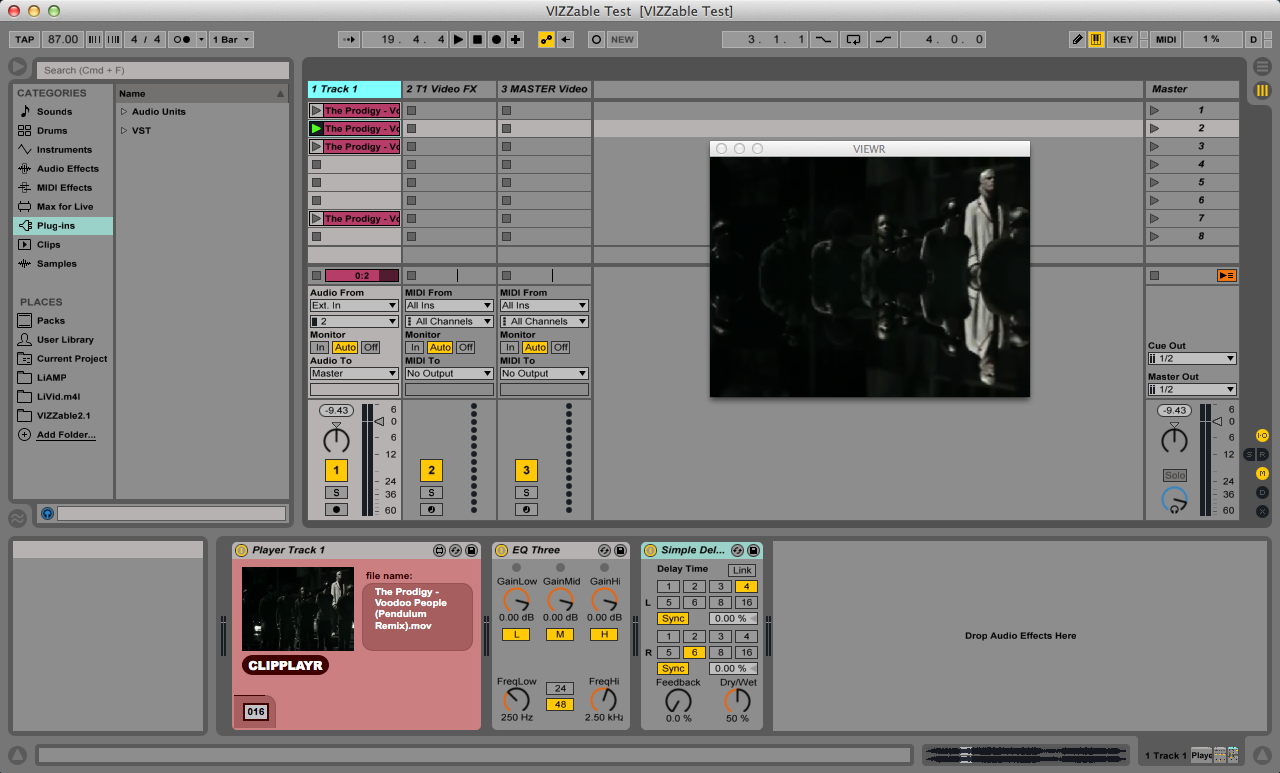Toggle the Punch-In switch
1280x773 pixels.
pos(823,40)
